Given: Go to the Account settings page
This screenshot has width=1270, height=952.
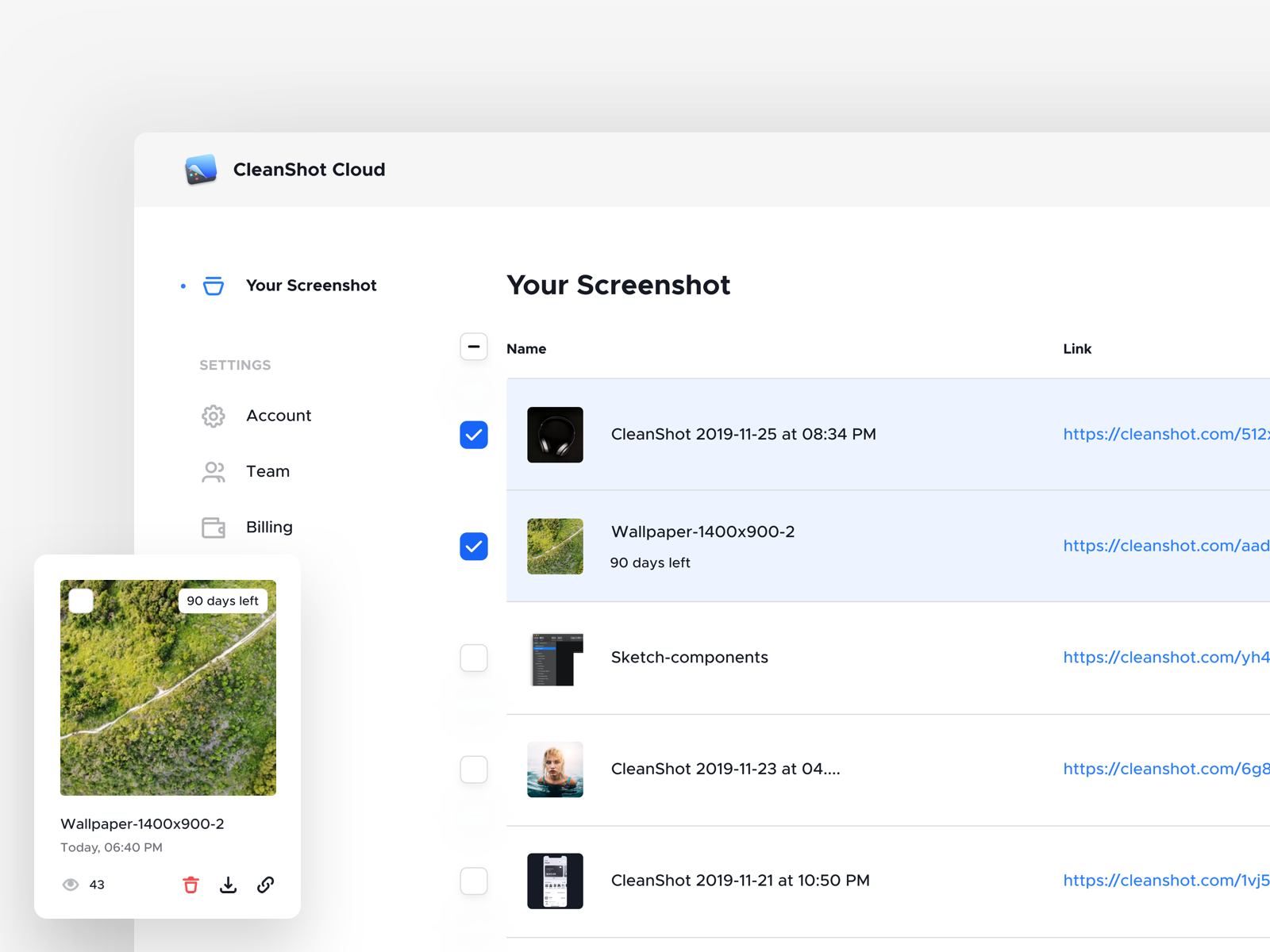Looking at the screenshot, I should (x=279, y=416).
